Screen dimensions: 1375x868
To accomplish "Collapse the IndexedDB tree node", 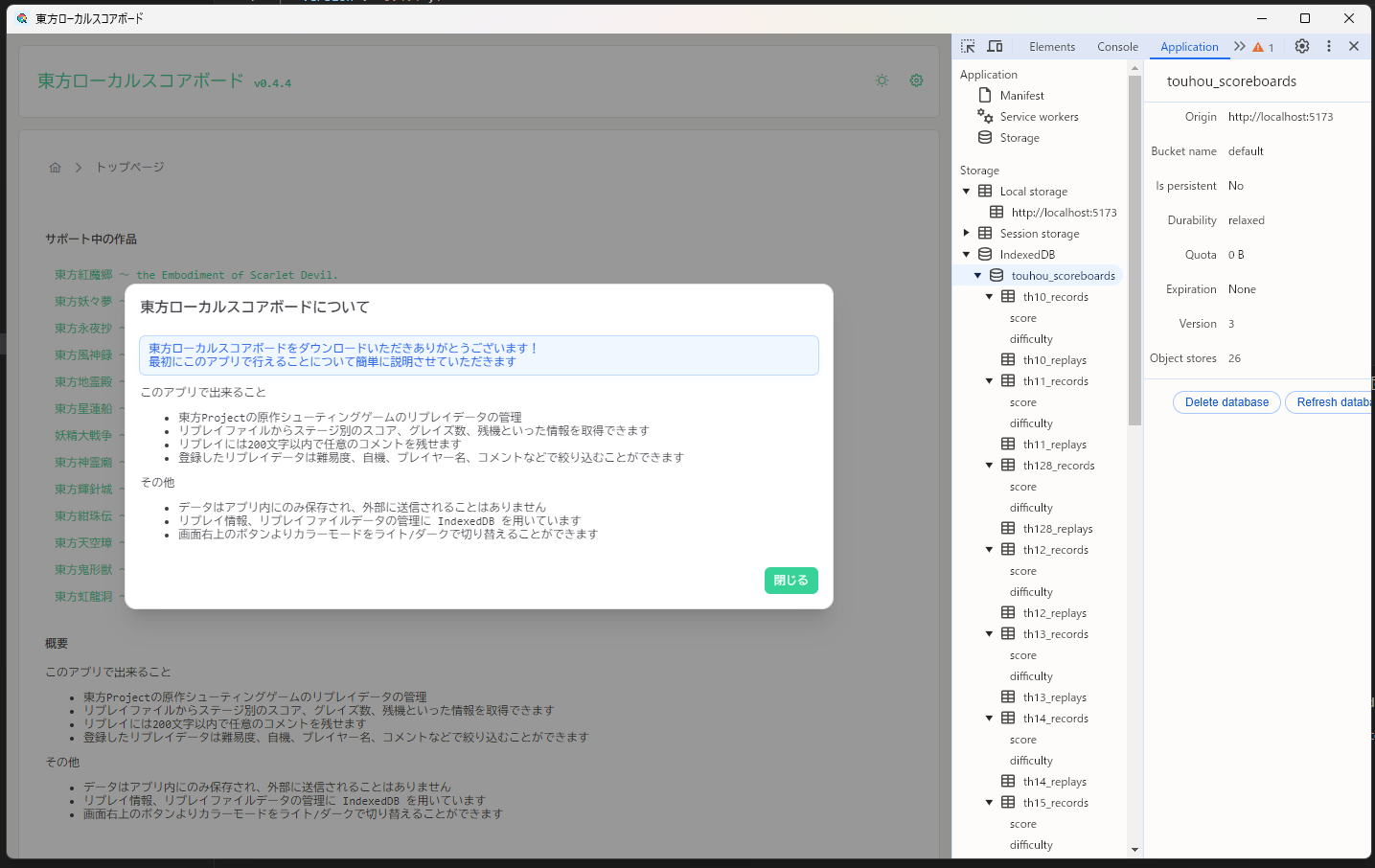I will (x=966, y=255).
